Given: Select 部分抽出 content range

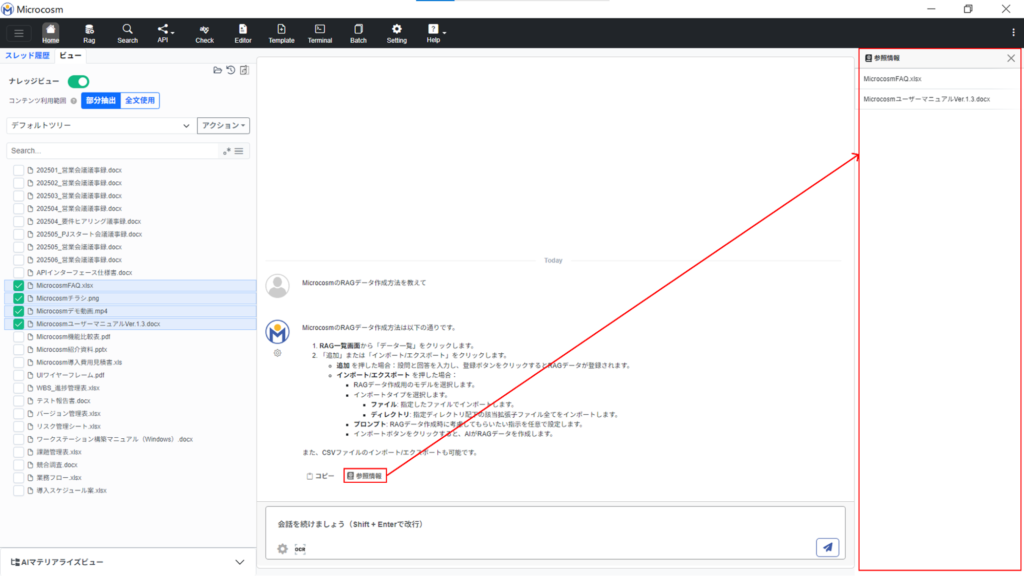Looking at the screenshot, I should [x=101, y=101].
